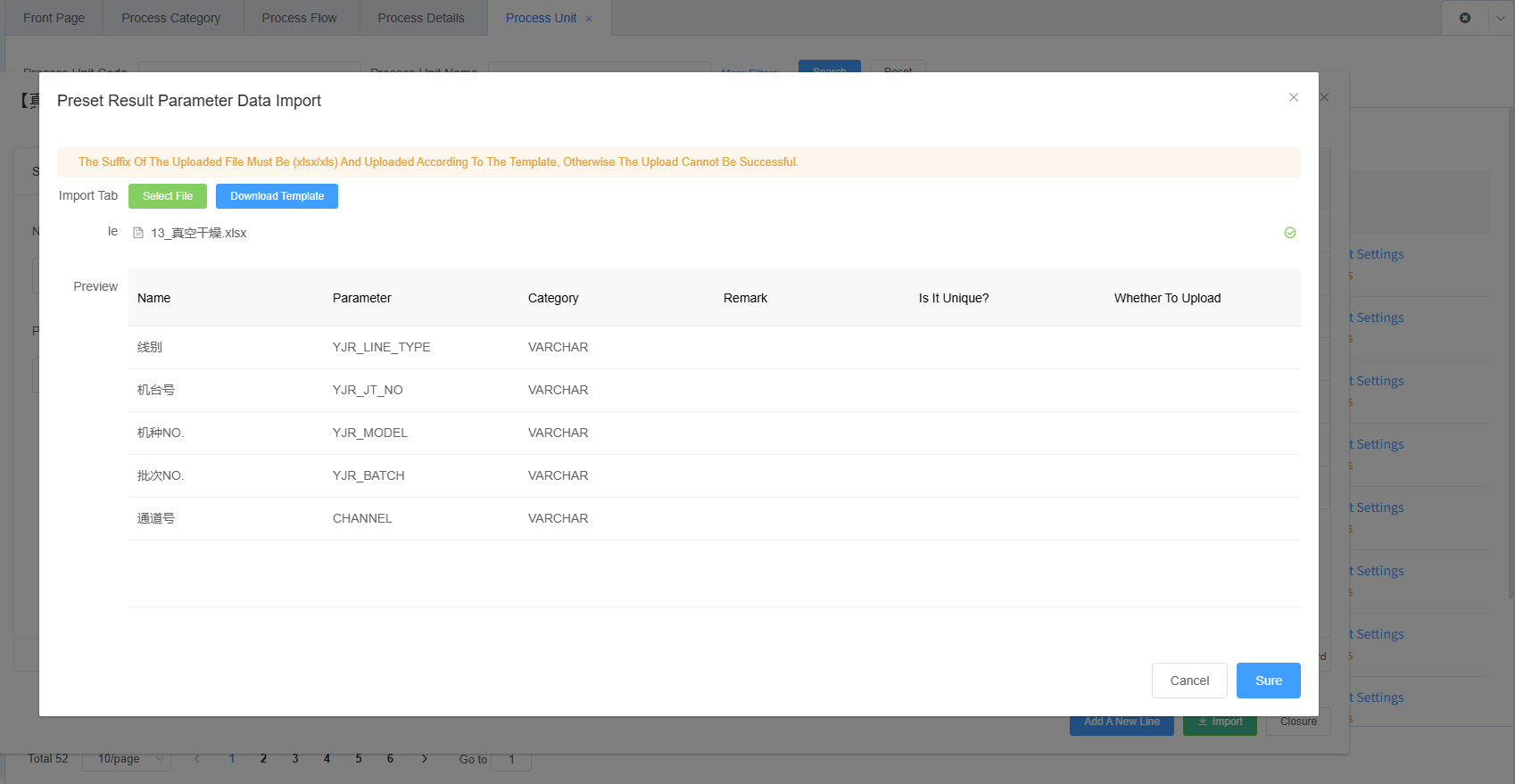Click parameter YJR_MODEL
The width and height of the screenshot is (1515, 784).
370,433
